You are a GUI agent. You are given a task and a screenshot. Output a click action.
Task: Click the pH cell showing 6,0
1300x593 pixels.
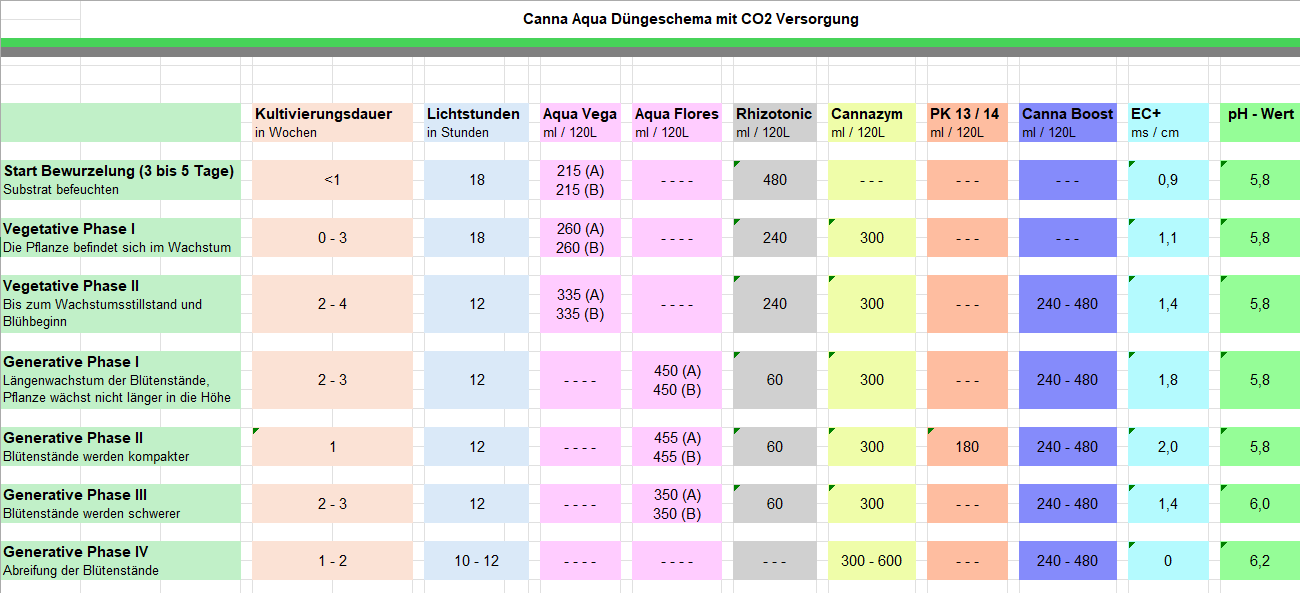[1259, 504]
